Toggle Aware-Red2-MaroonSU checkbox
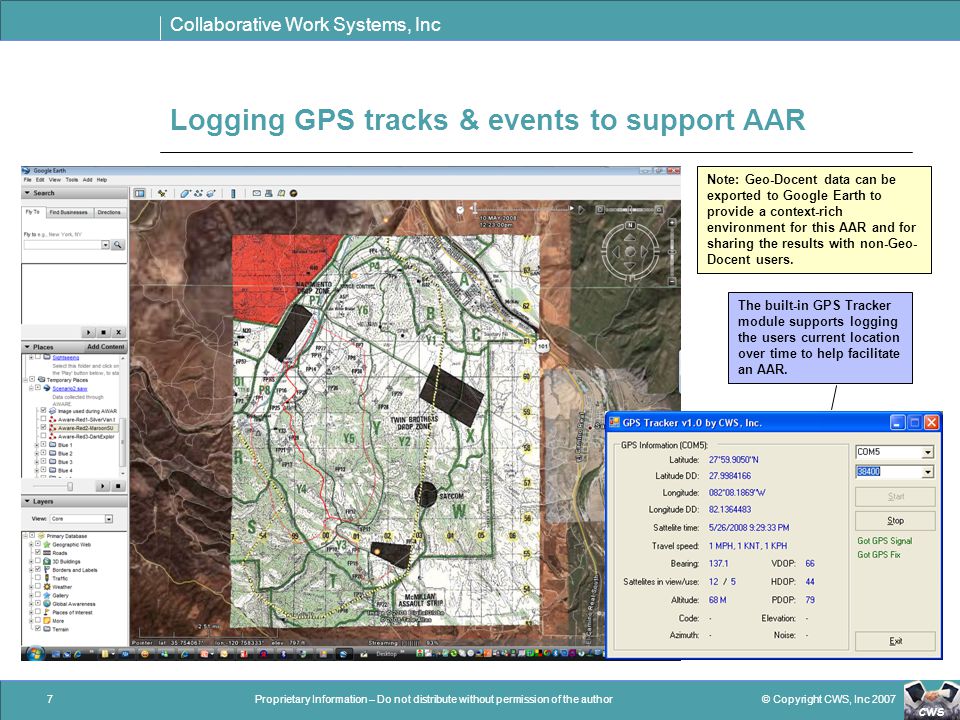Image resolution: width=960 pixels, height=720 pixels. pos(43,428)
